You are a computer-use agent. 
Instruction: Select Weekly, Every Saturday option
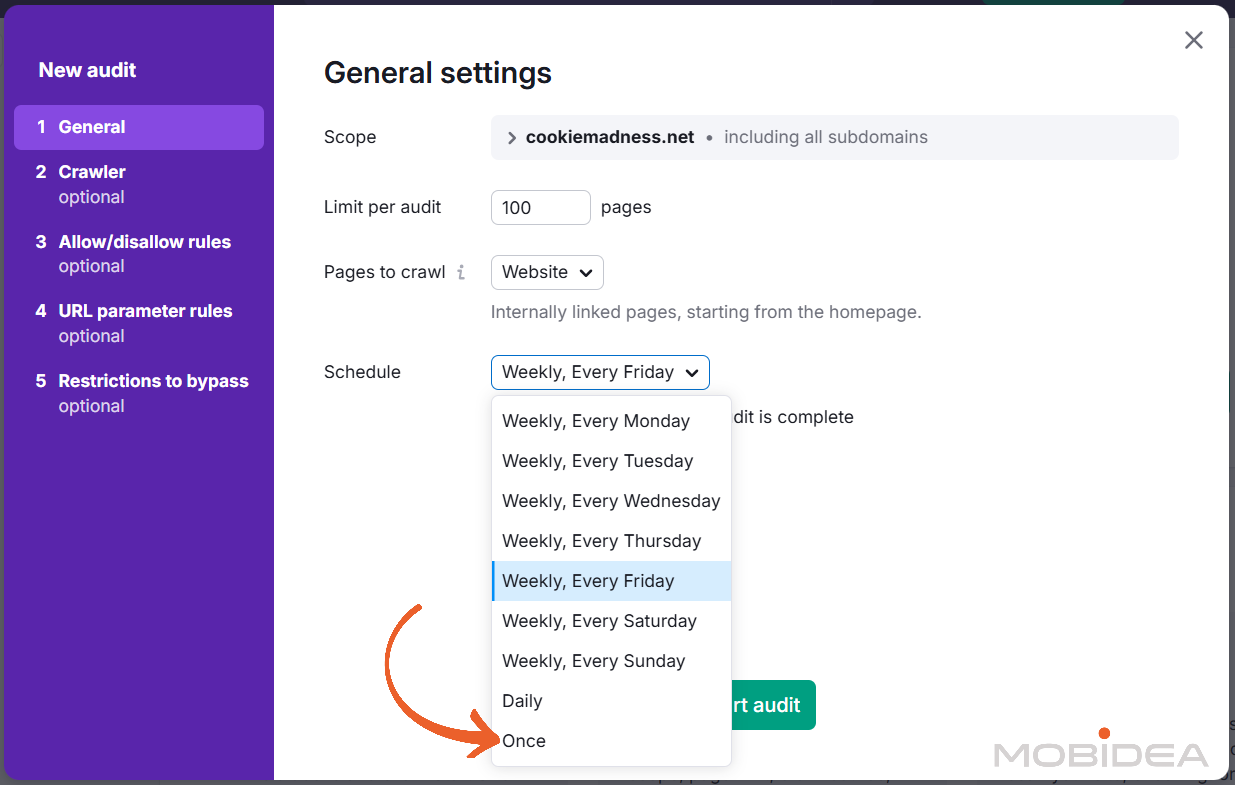(x=599, y=621)
